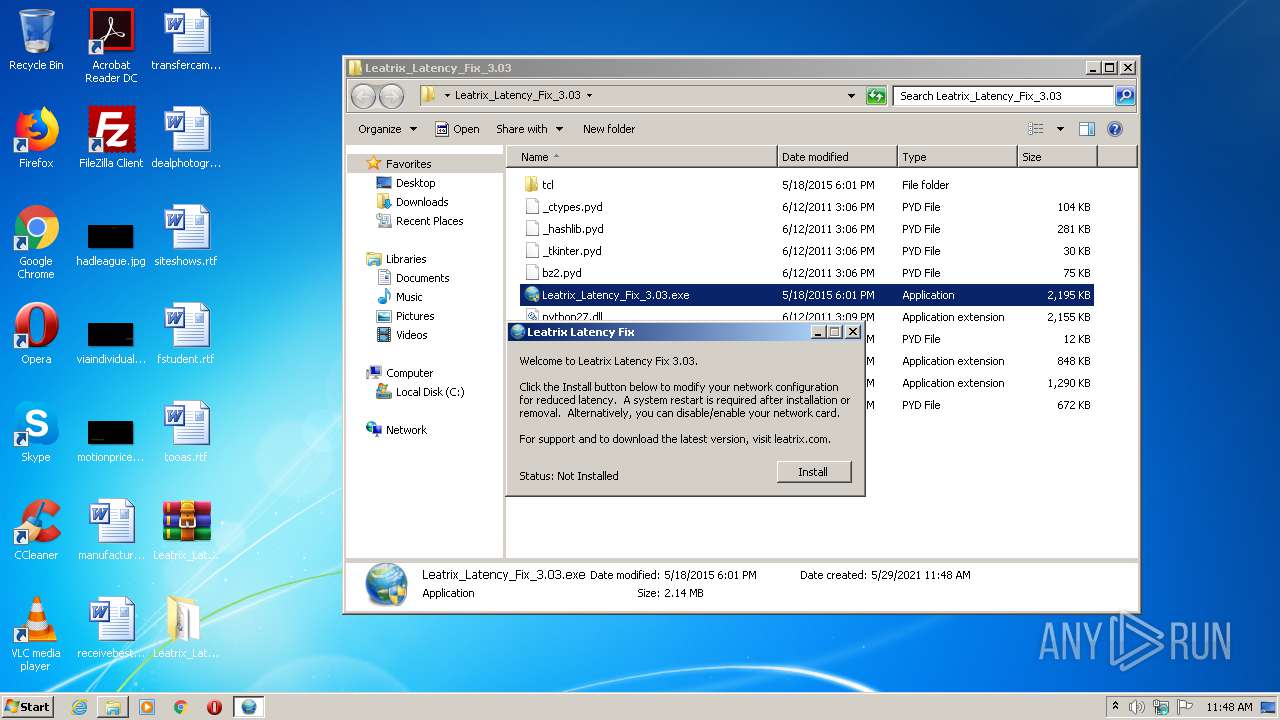This screenshot has width=1280, height=720.
Task: Select the FileZilla Client desktop icon
Action: pos(111,138)
